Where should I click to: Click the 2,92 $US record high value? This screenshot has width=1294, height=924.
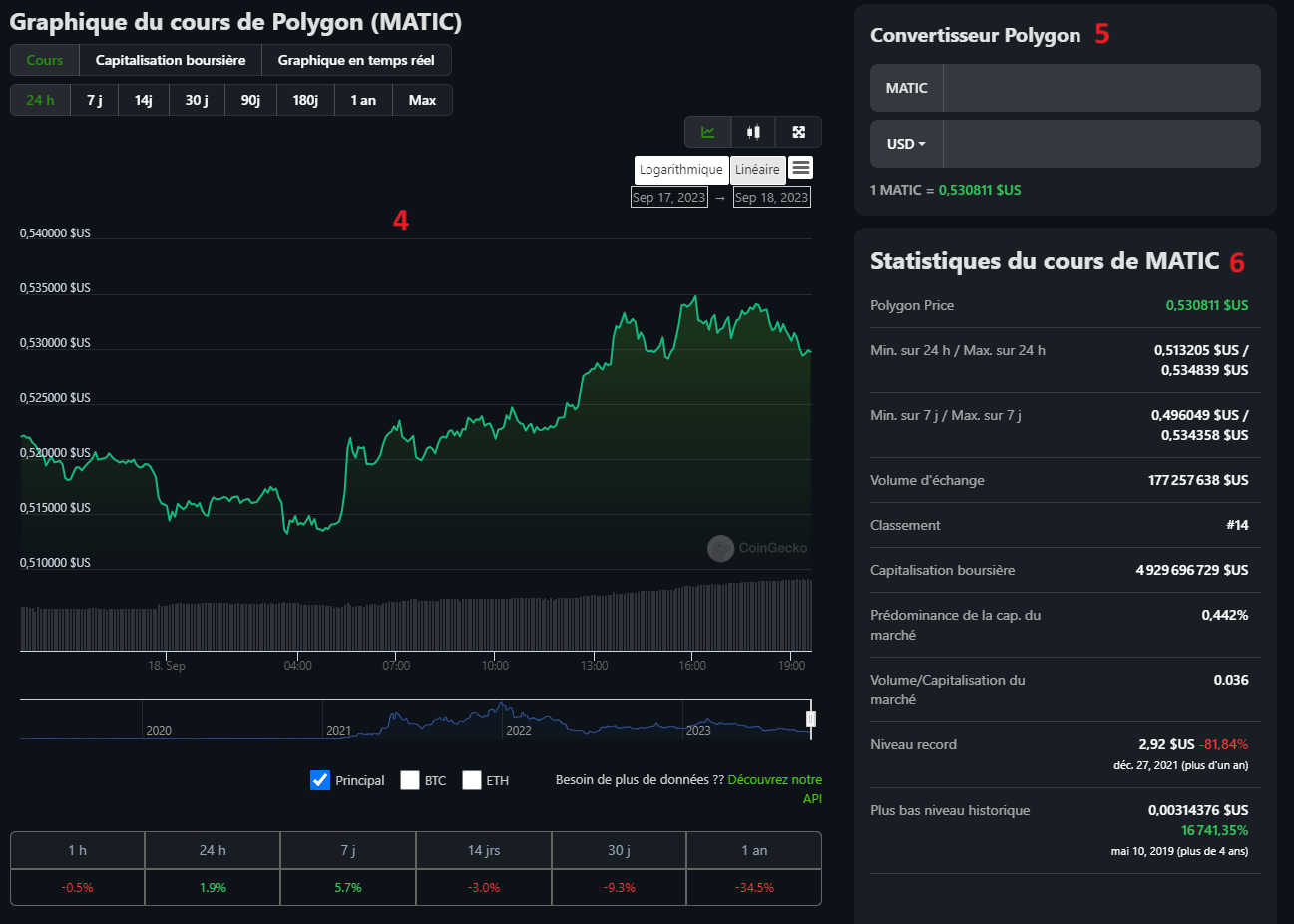(x=1166, y=744)
